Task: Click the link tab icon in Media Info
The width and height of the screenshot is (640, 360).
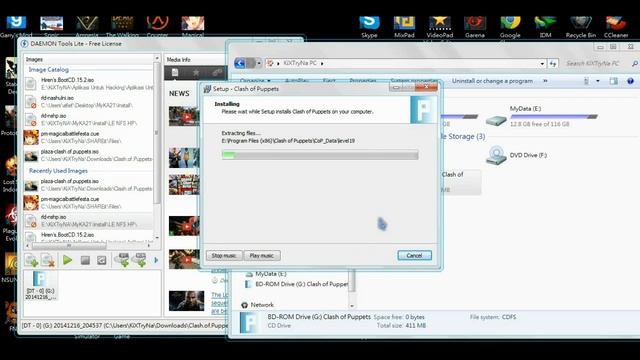Action: click(x=217, y=73)
